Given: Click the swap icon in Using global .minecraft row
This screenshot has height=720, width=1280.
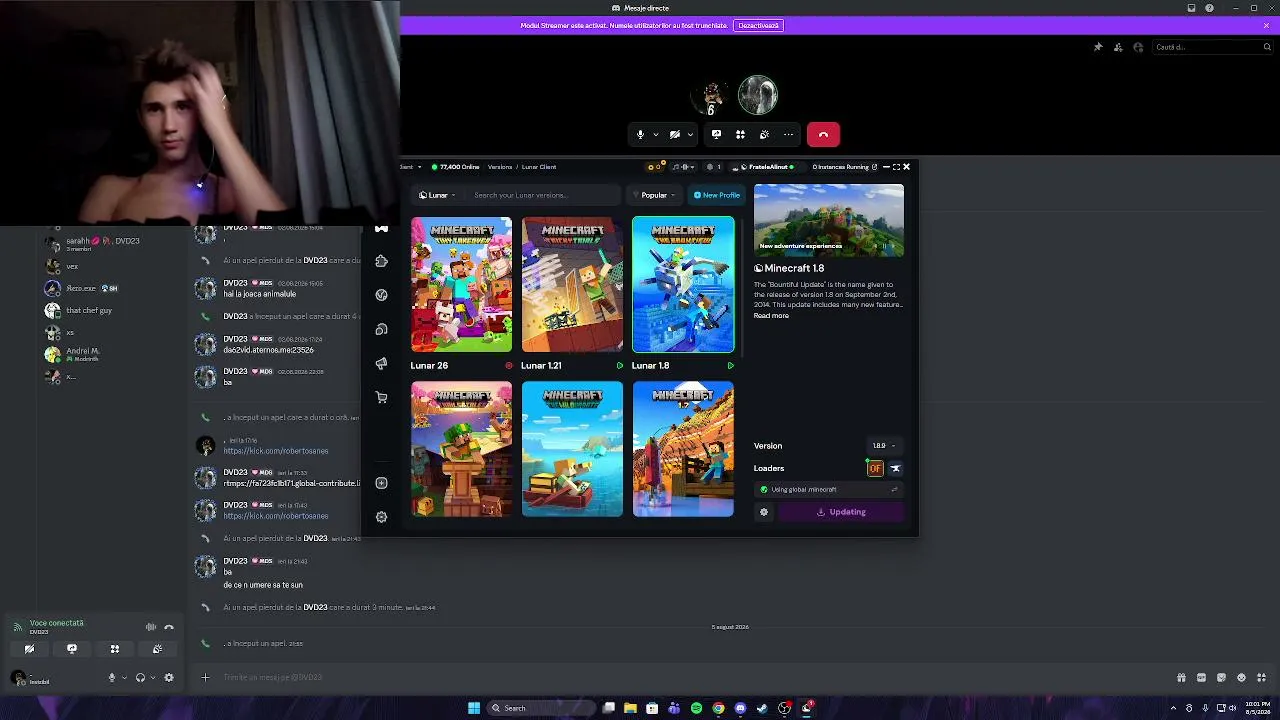Looking at the screenshot, I should (x=894, y=490).
